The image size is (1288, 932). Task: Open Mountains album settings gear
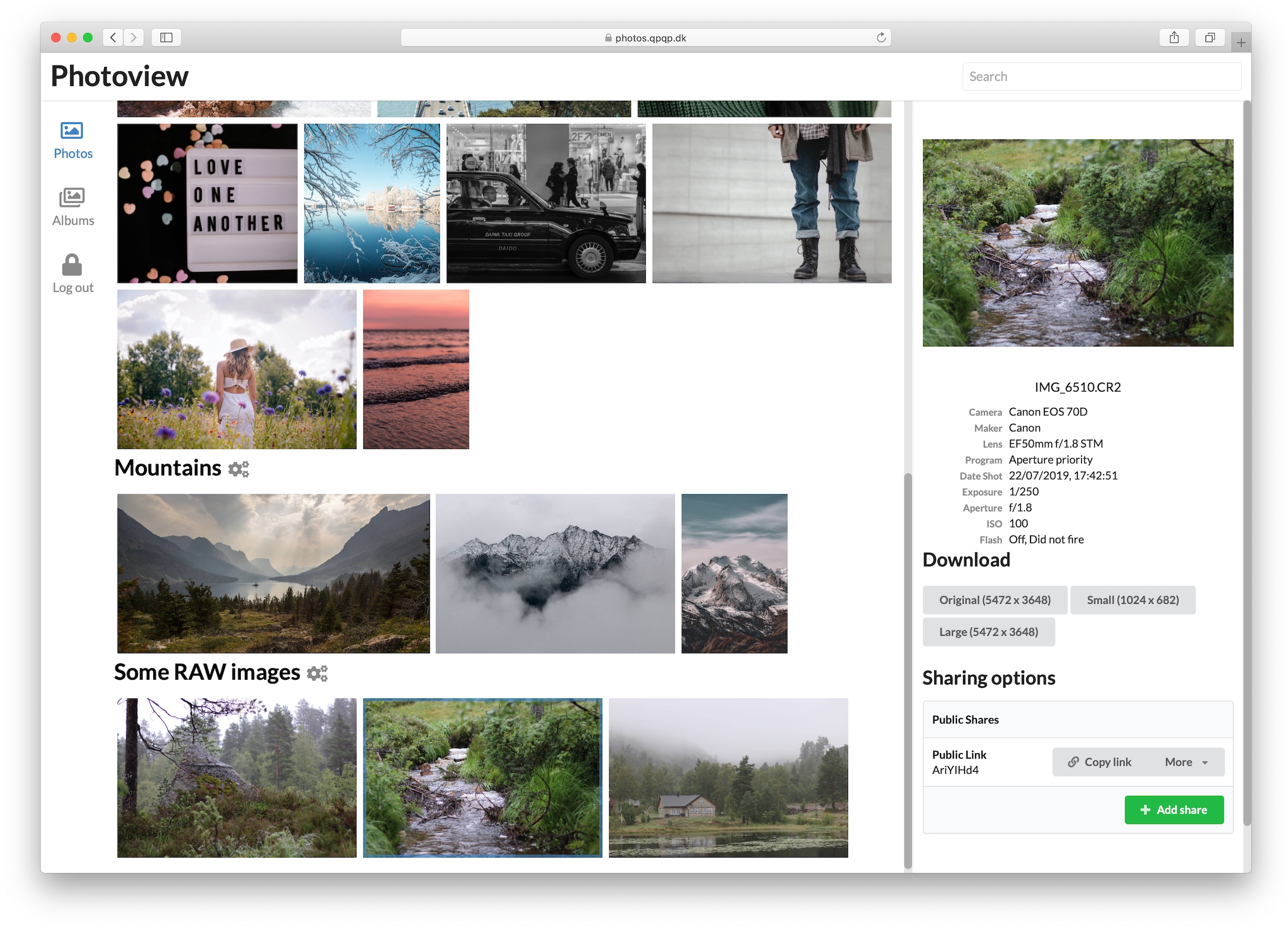(238, 469)
